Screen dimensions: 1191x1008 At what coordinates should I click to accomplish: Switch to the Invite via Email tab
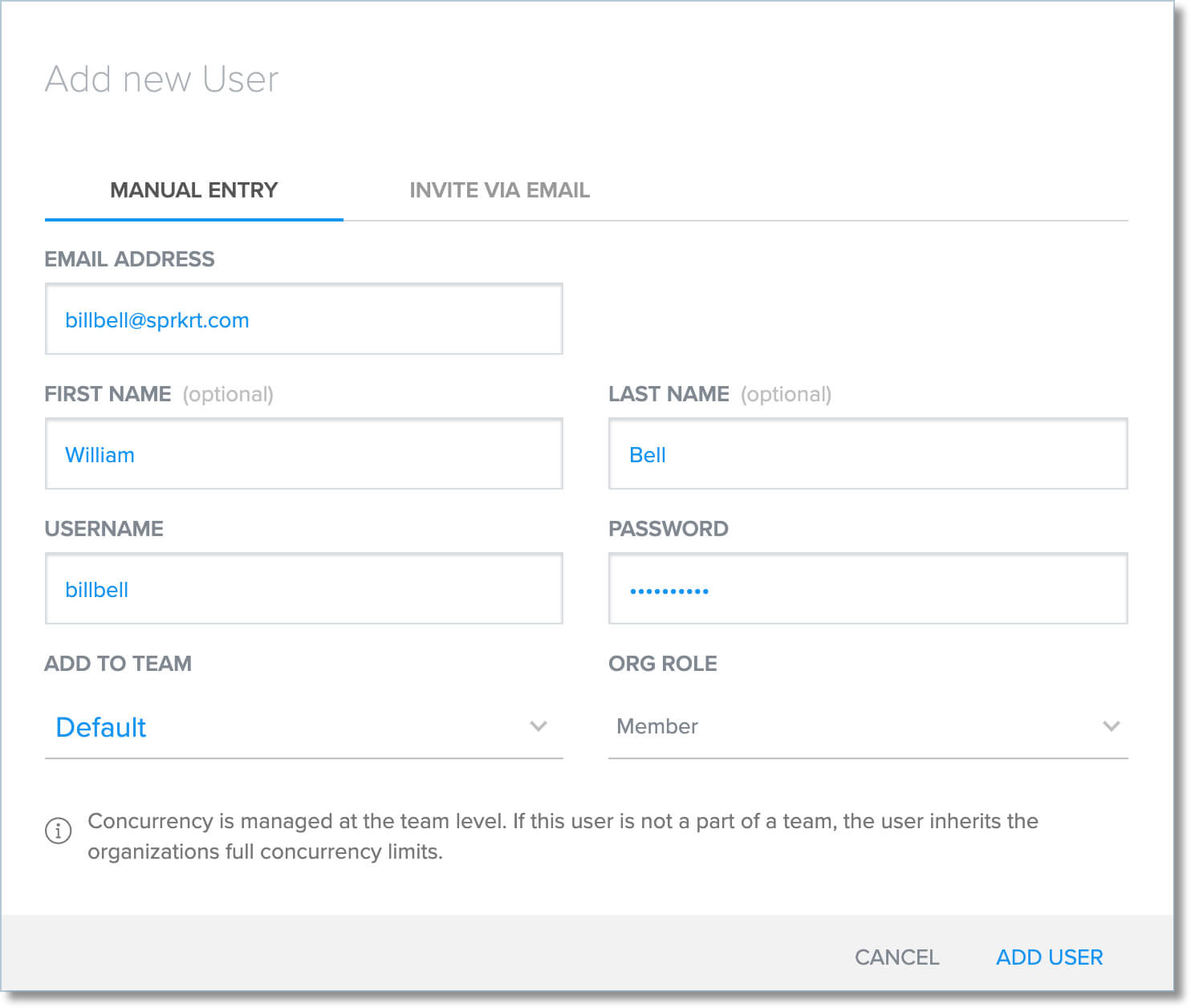499,190
